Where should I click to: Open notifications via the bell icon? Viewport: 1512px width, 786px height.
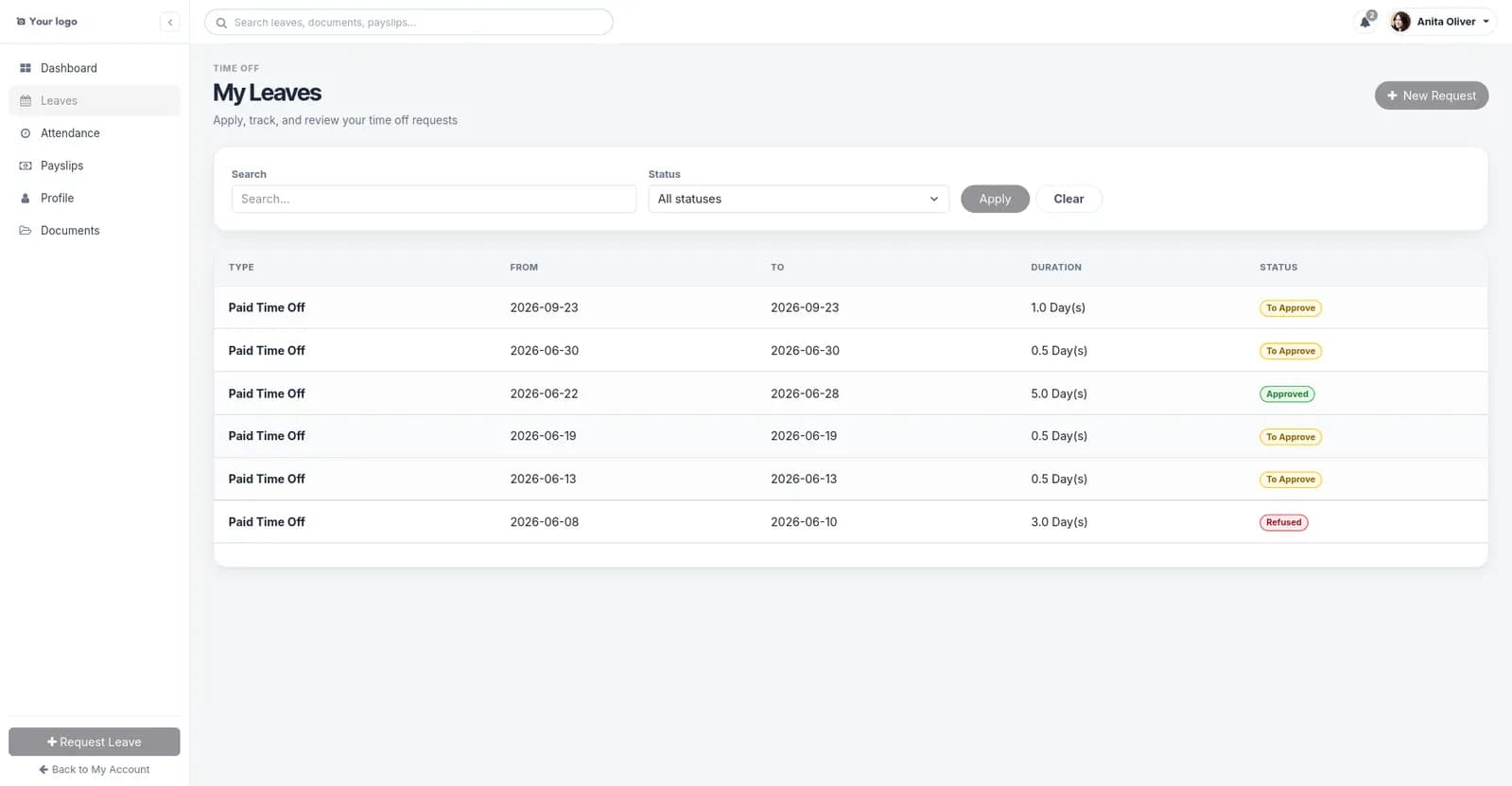point(1365,22)
